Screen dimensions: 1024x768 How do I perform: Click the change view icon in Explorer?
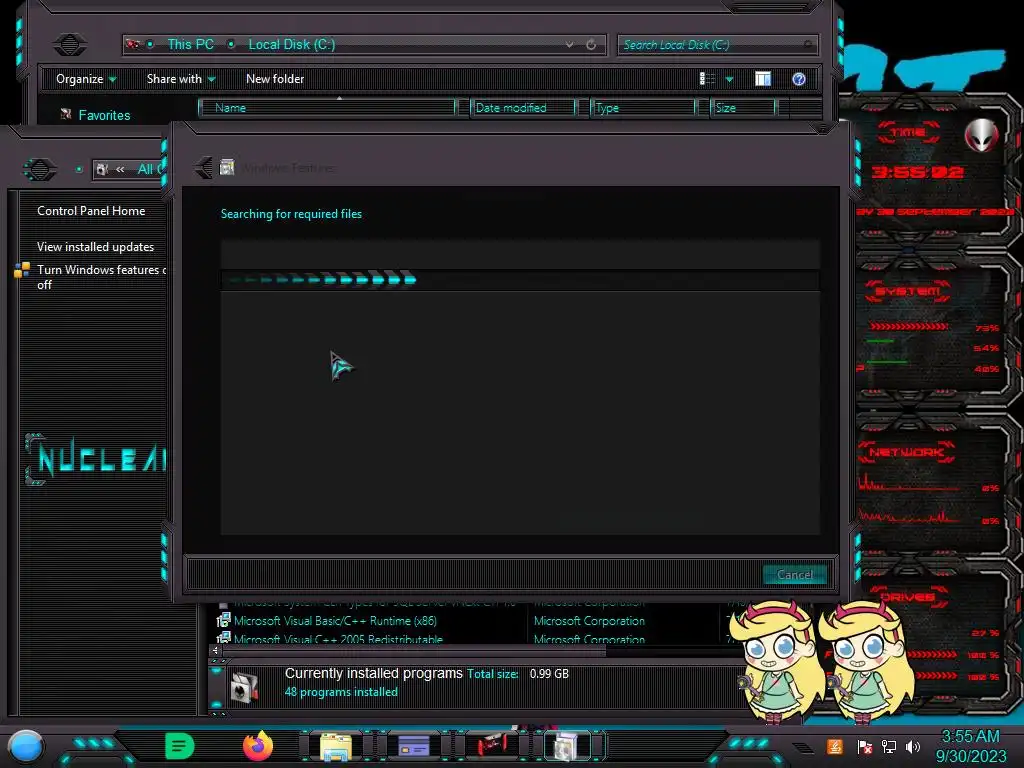tap(707, 79)
